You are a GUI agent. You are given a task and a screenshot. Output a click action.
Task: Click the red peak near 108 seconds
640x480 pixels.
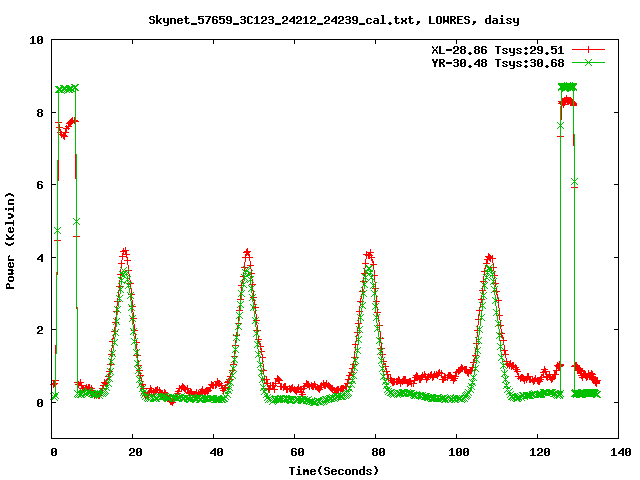click(490, 258)
